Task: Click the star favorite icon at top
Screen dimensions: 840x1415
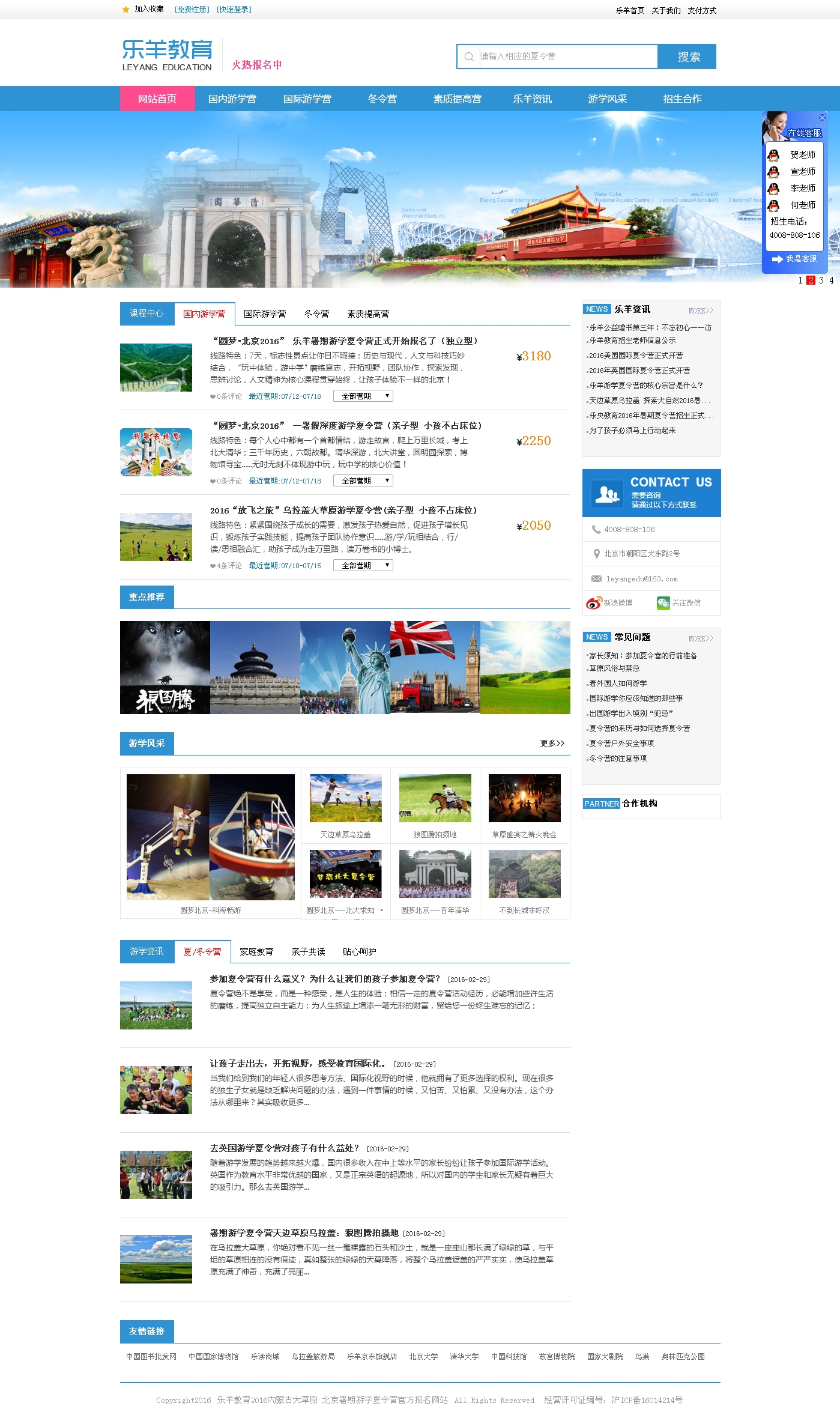Action: (125, 10)
